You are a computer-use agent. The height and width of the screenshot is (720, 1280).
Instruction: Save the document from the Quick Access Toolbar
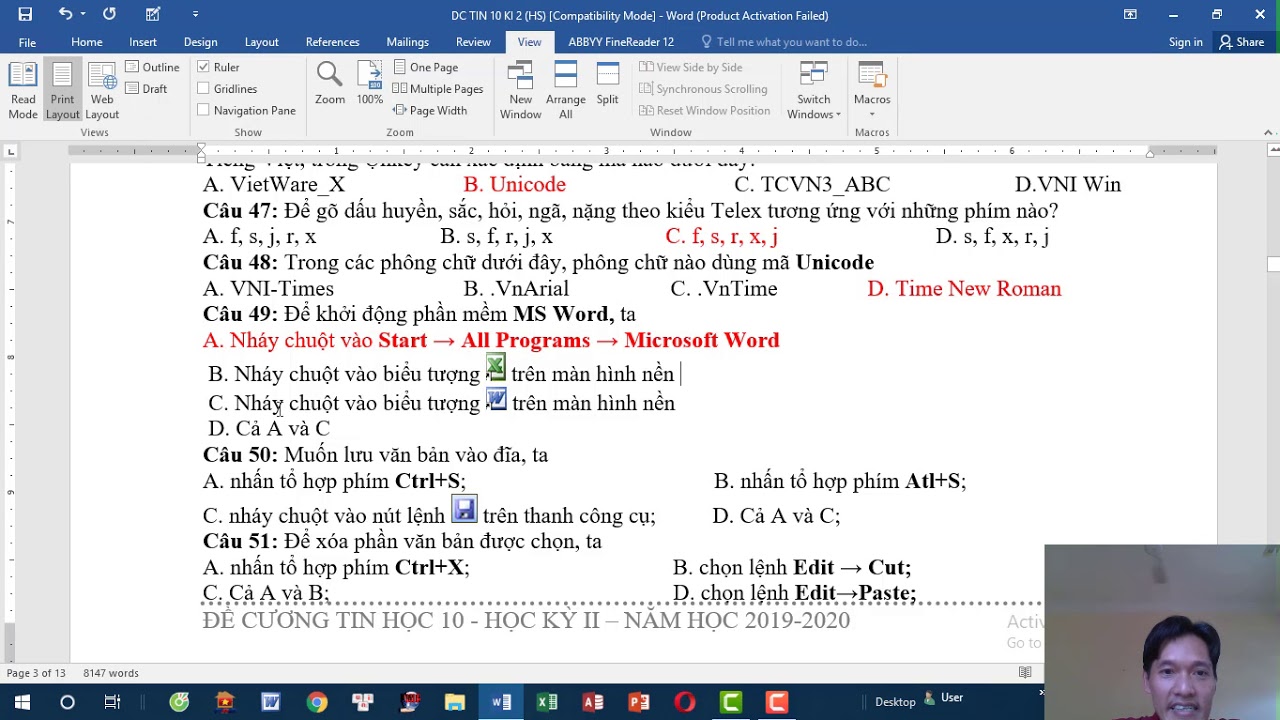(25, 14)
